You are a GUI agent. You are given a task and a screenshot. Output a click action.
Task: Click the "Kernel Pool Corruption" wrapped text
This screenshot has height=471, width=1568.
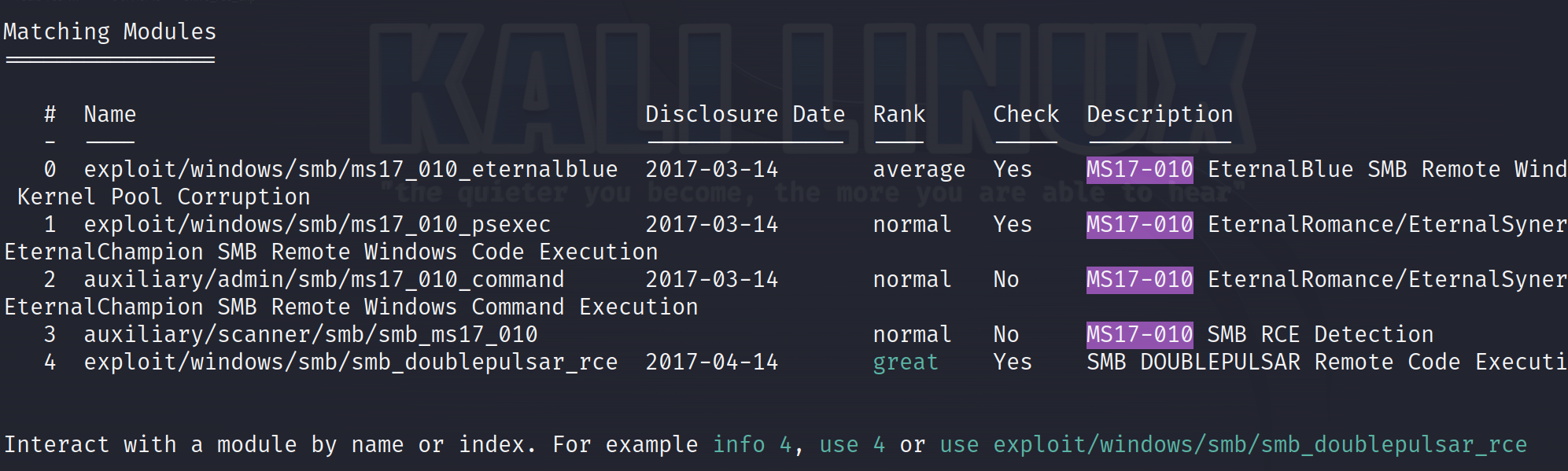pos(164,197)
